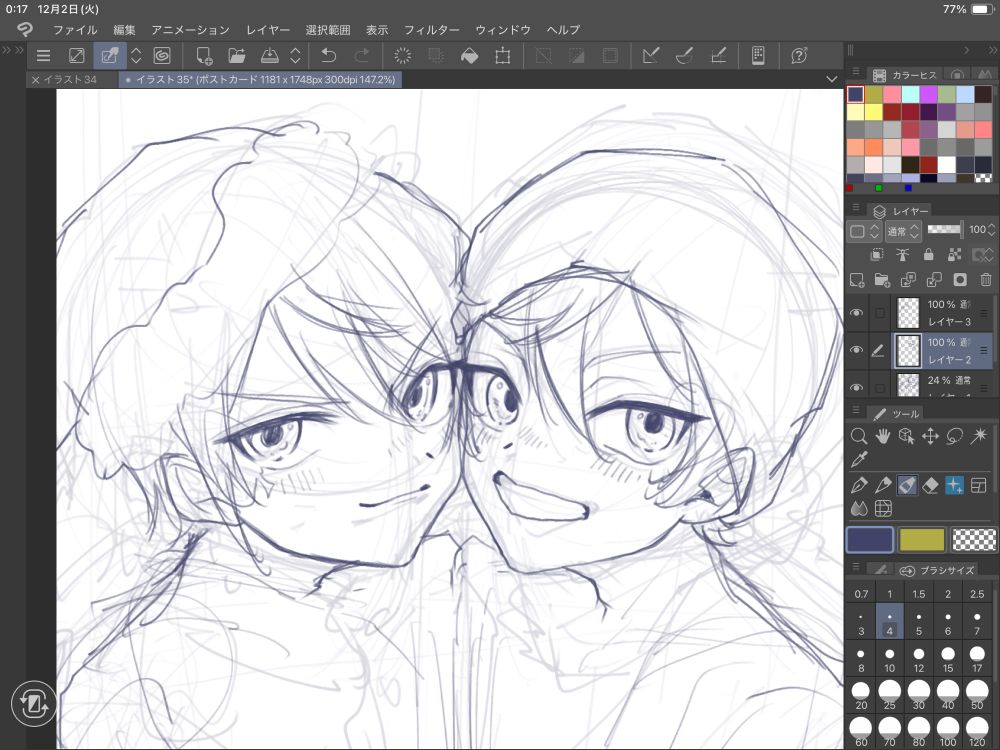Open the フィルター menu
The width and height of the screenshot is (1000, 750).
click(x=431, y=30)
